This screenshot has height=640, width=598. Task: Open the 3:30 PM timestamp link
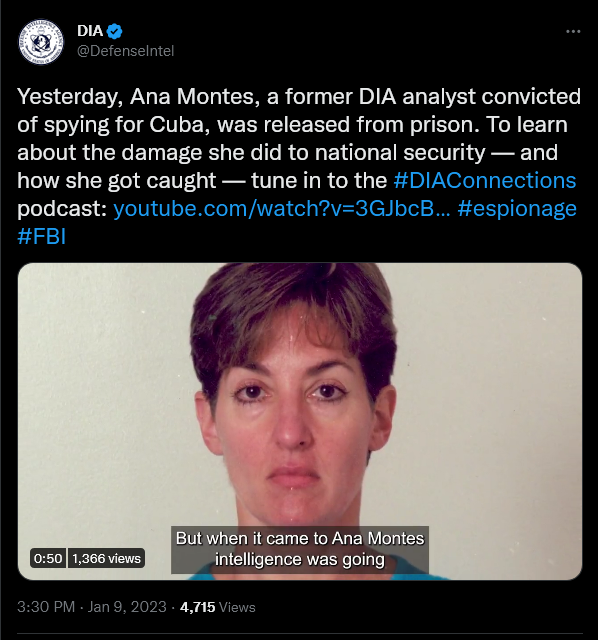click(x=46, y=607)
